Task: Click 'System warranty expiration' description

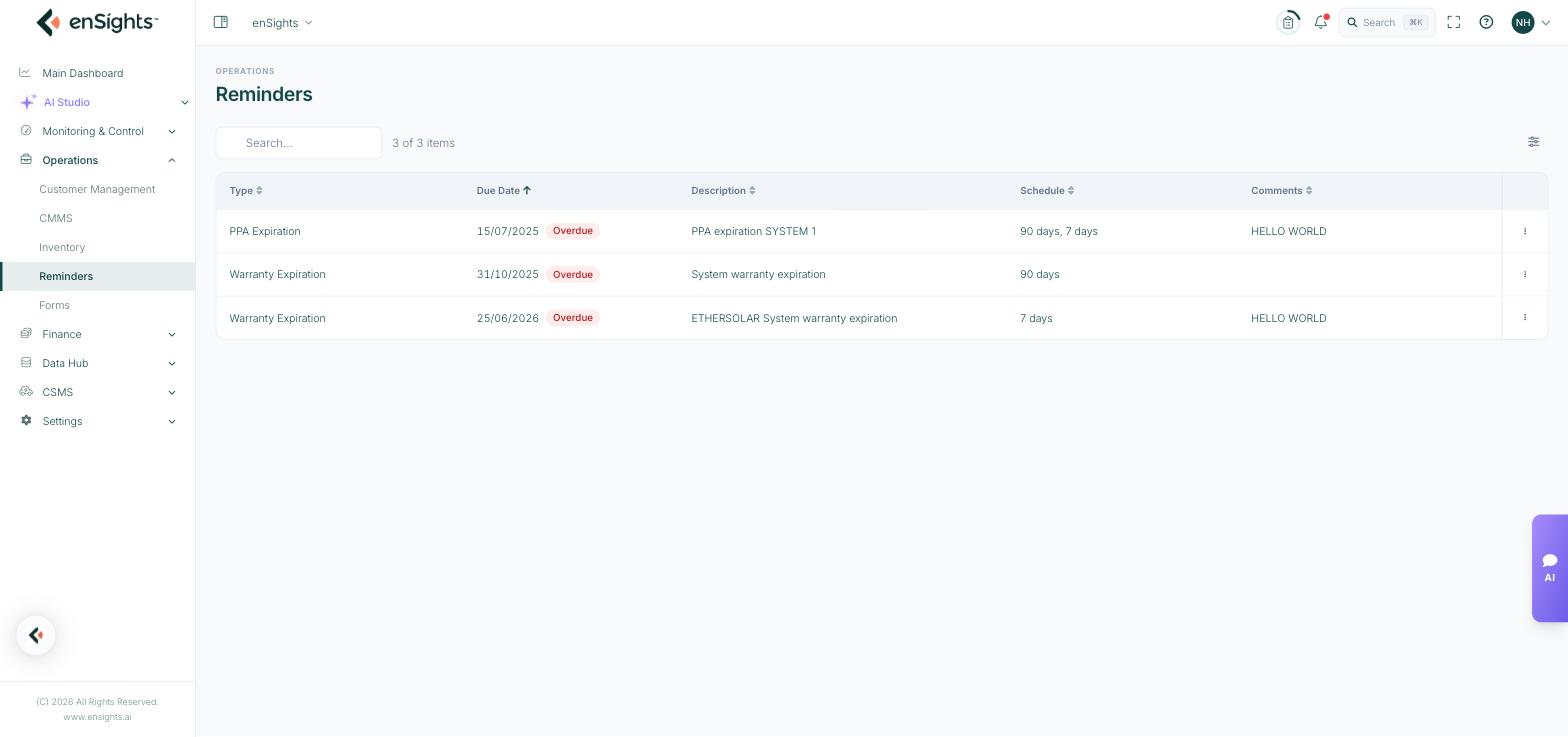Action: coord(758,274)
